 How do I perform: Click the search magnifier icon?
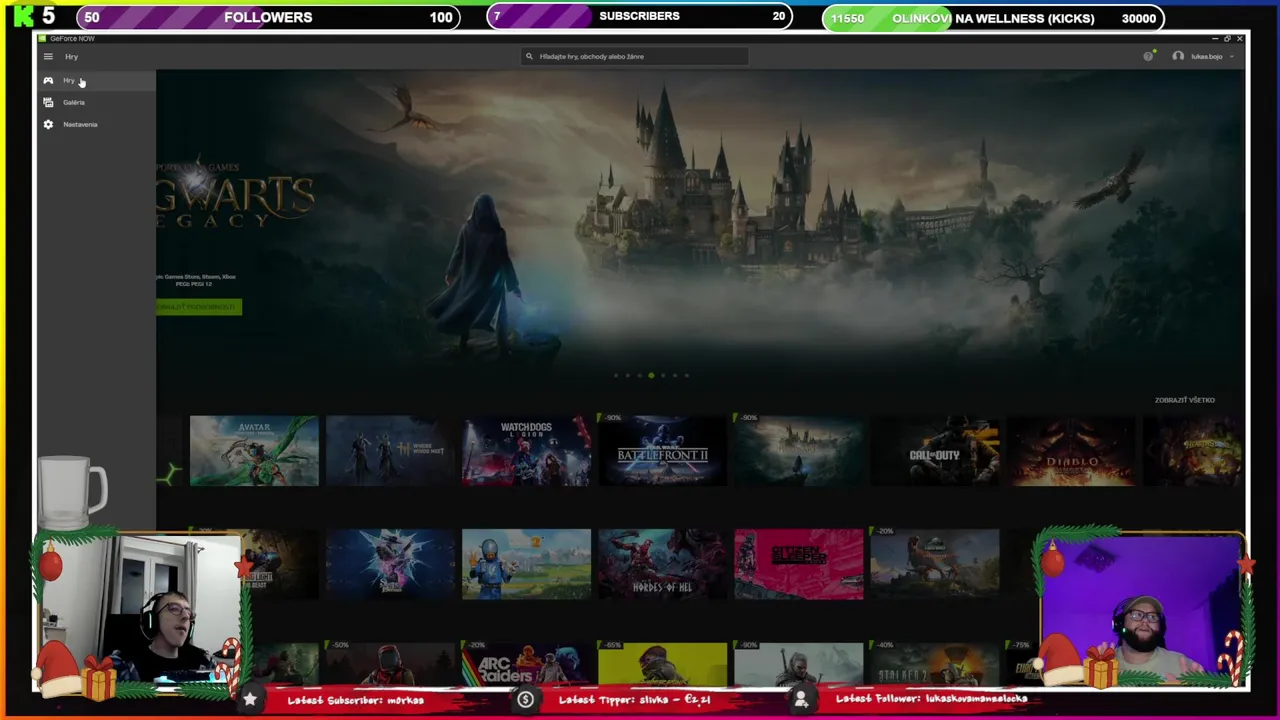(529, 56)
